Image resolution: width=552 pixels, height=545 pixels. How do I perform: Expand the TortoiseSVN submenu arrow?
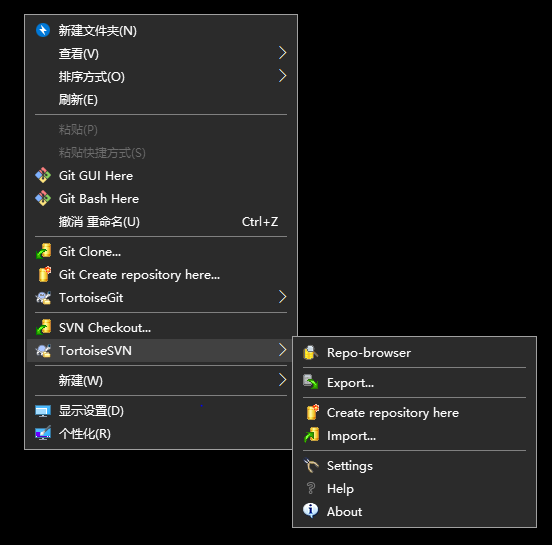tap(282, 350)
